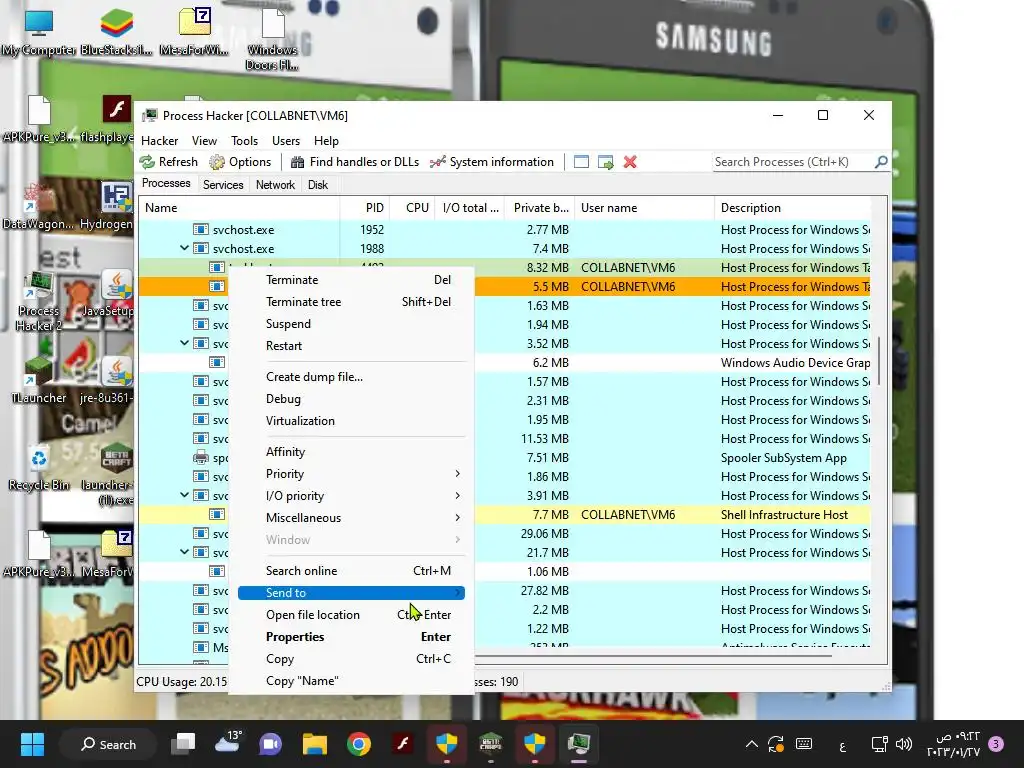
Task: Open the Tools menu
Action: click(x=244, y=140)
